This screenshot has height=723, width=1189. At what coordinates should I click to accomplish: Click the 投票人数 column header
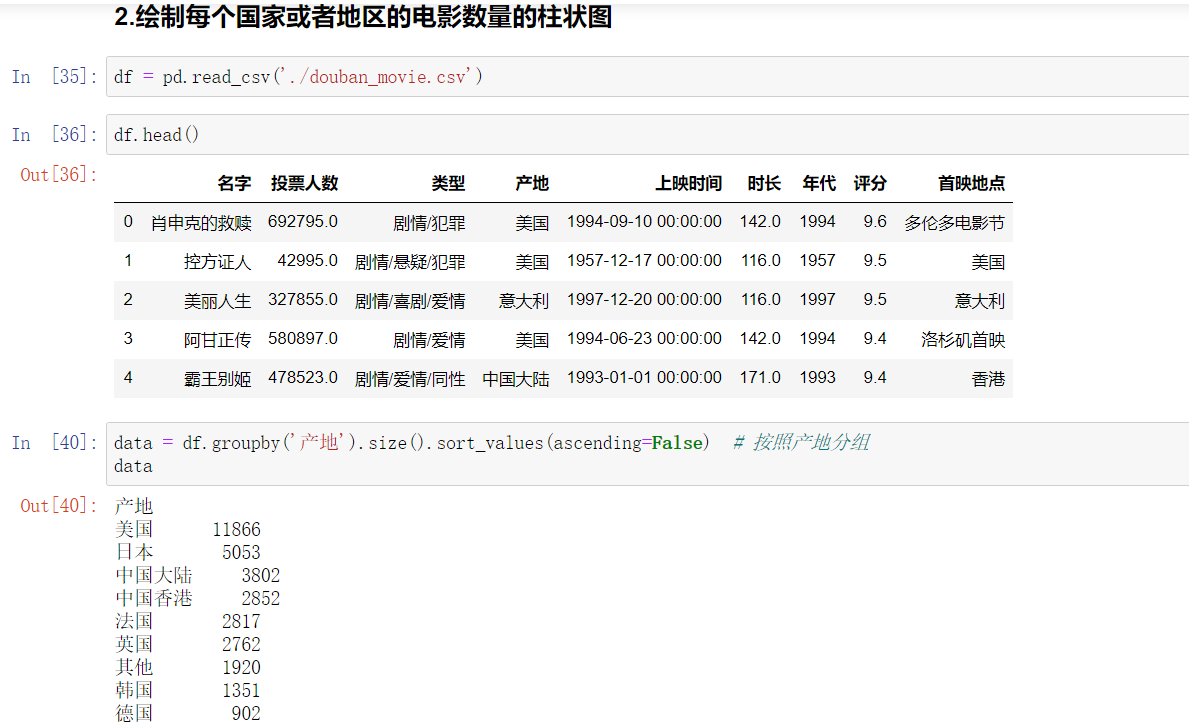pos(304,183)
